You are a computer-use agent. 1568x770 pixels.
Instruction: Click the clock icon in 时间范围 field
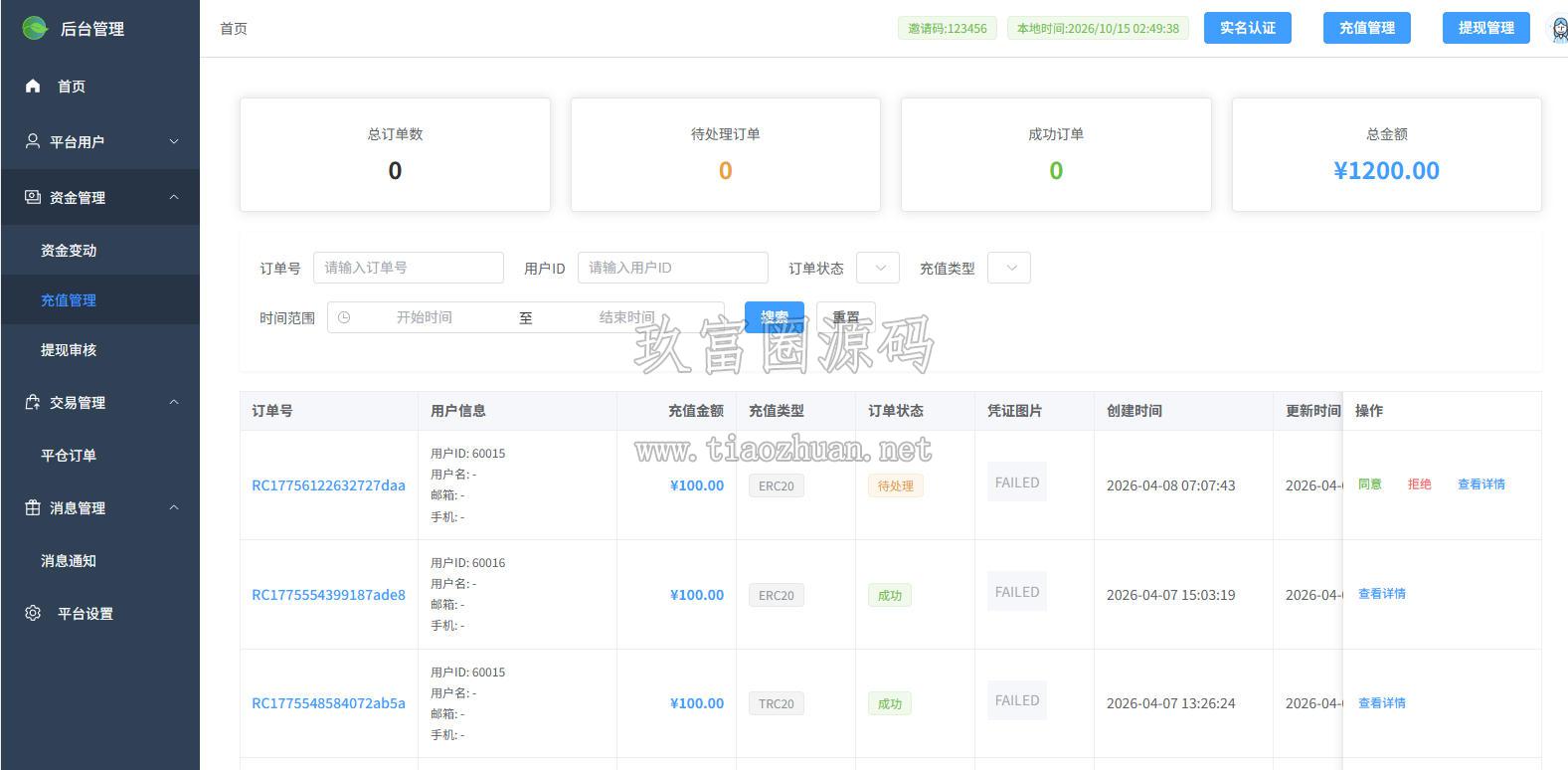pos(344,317)
